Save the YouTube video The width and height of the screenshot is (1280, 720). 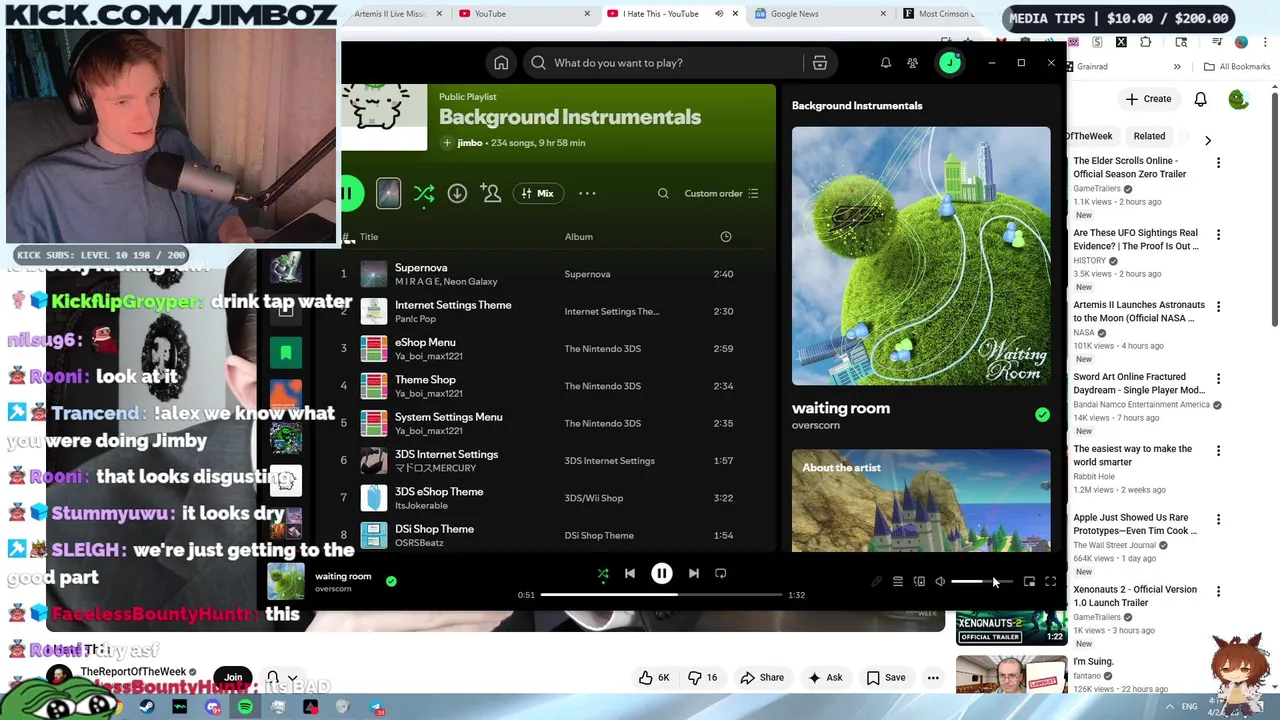coord(886,678)
